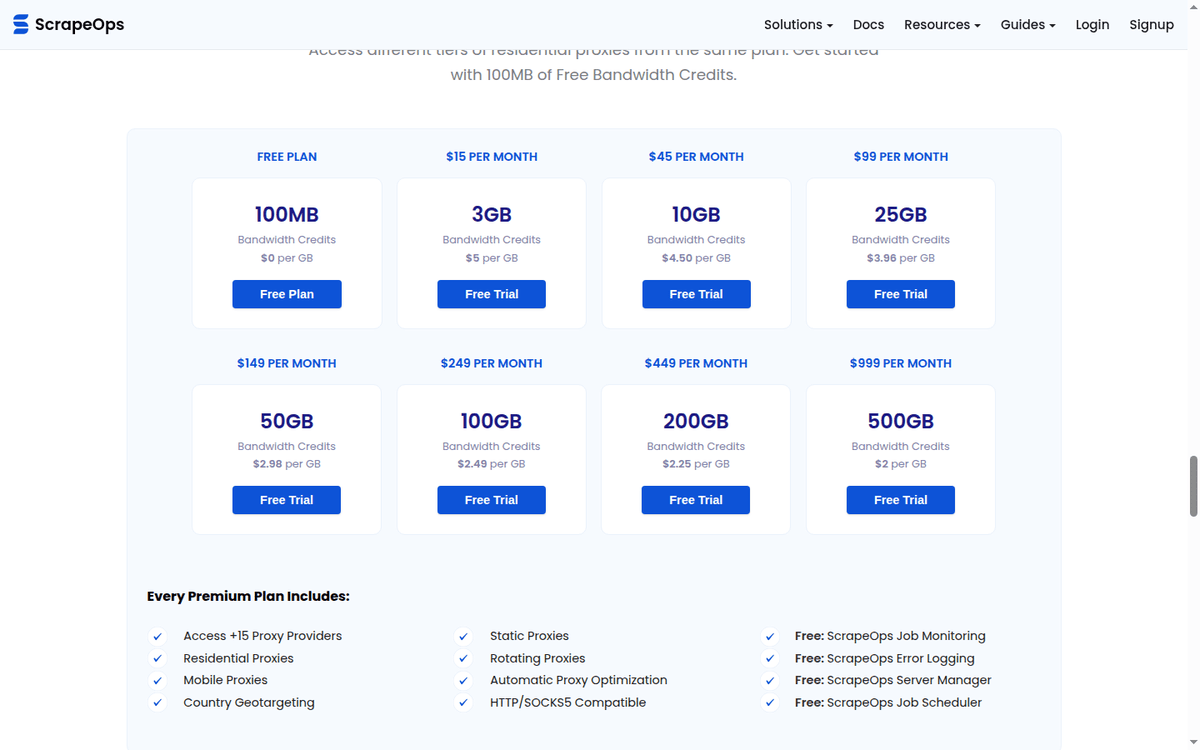Screen dimensions: 1200x750
Task: Click checkmark icon beside ScrapeOps Server Manager
Action: pos(769,680)
